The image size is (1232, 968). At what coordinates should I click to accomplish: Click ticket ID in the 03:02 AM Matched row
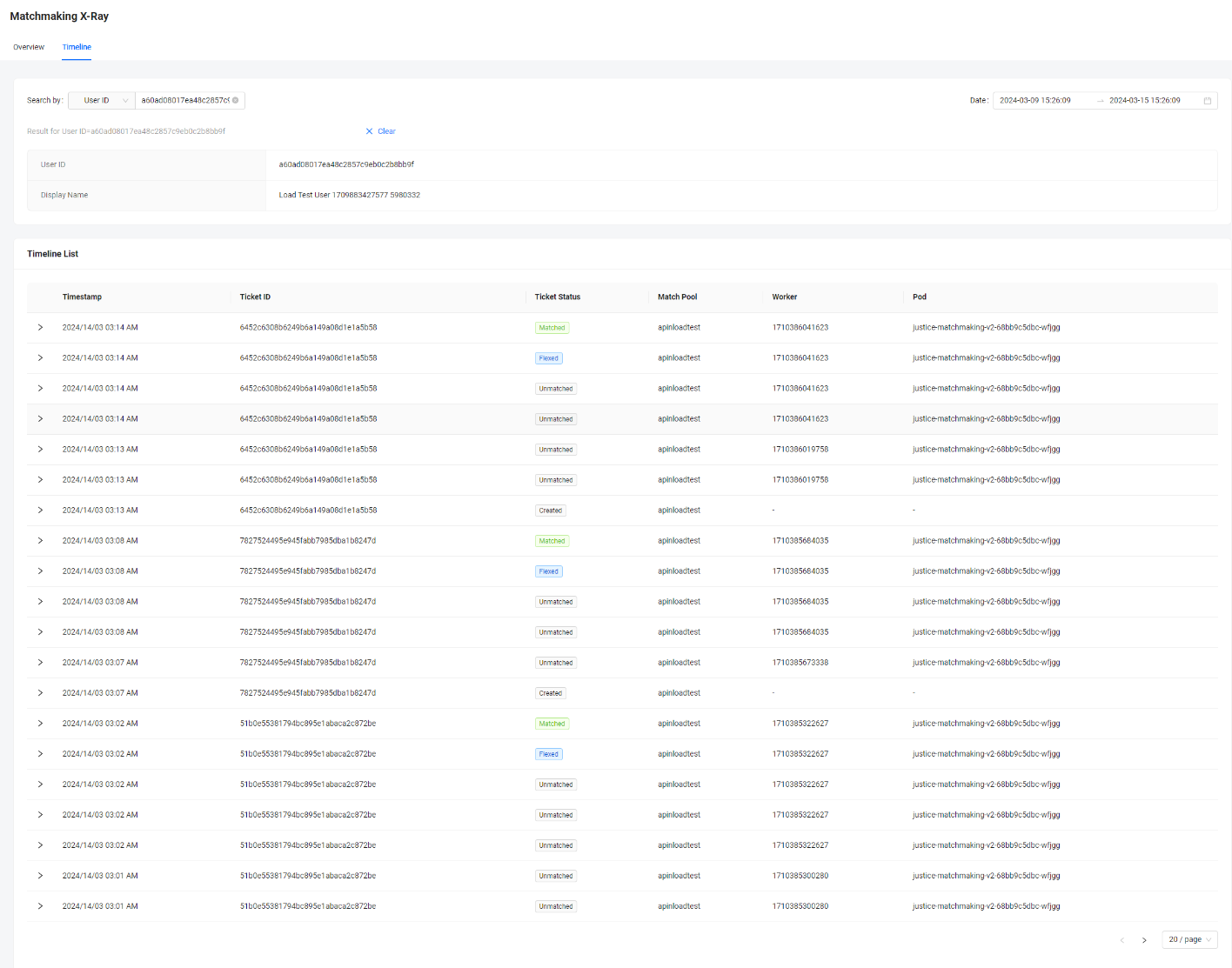(308, 724)
